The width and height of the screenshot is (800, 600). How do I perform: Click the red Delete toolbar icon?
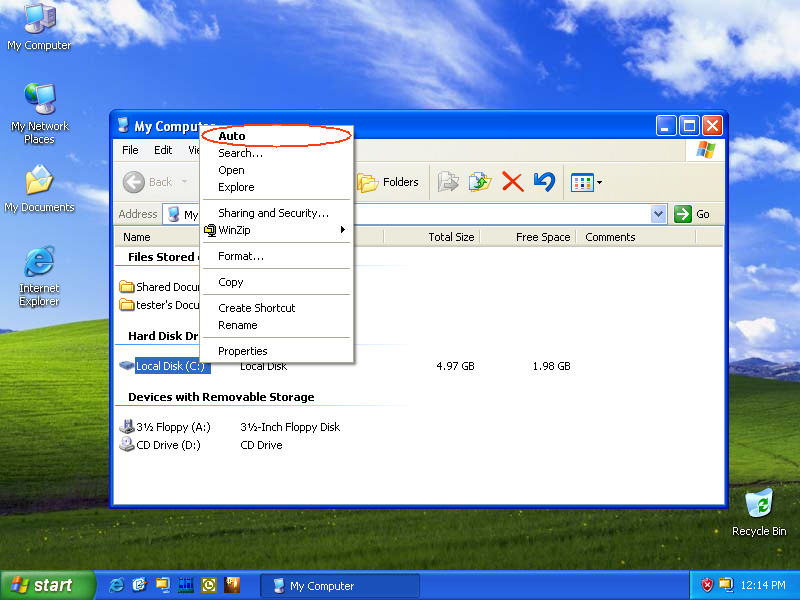point(512,182)
